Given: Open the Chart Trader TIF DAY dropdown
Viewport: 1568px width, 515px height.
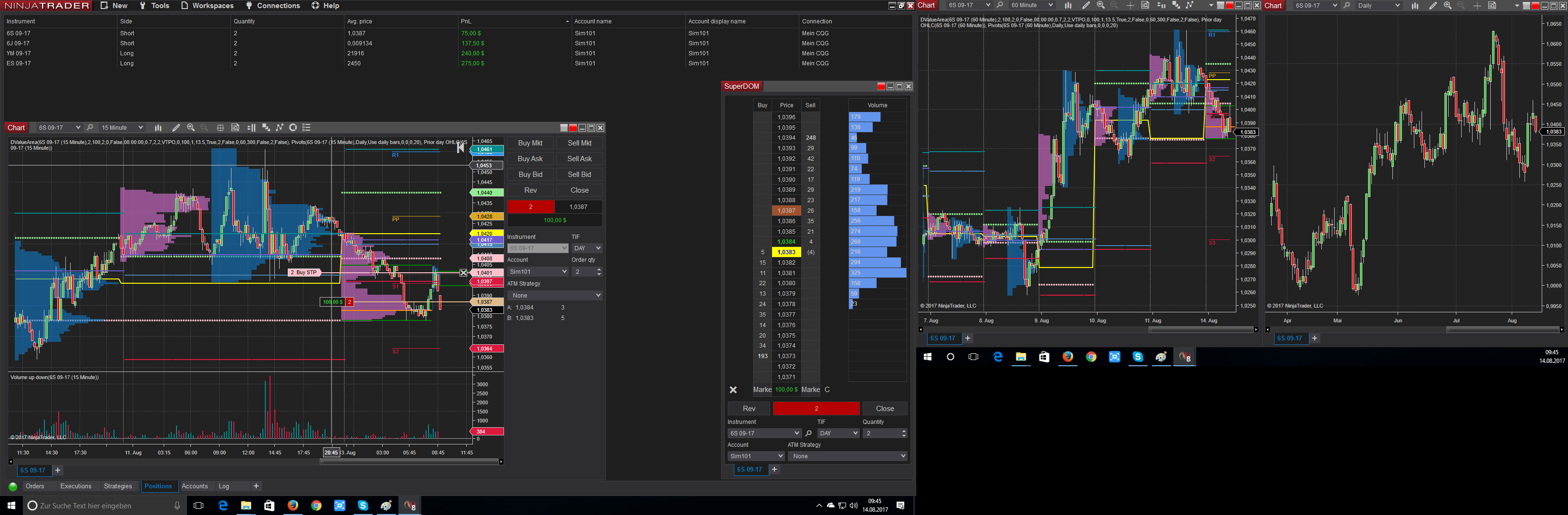Looking at the screenshot, I should (587, 248).
